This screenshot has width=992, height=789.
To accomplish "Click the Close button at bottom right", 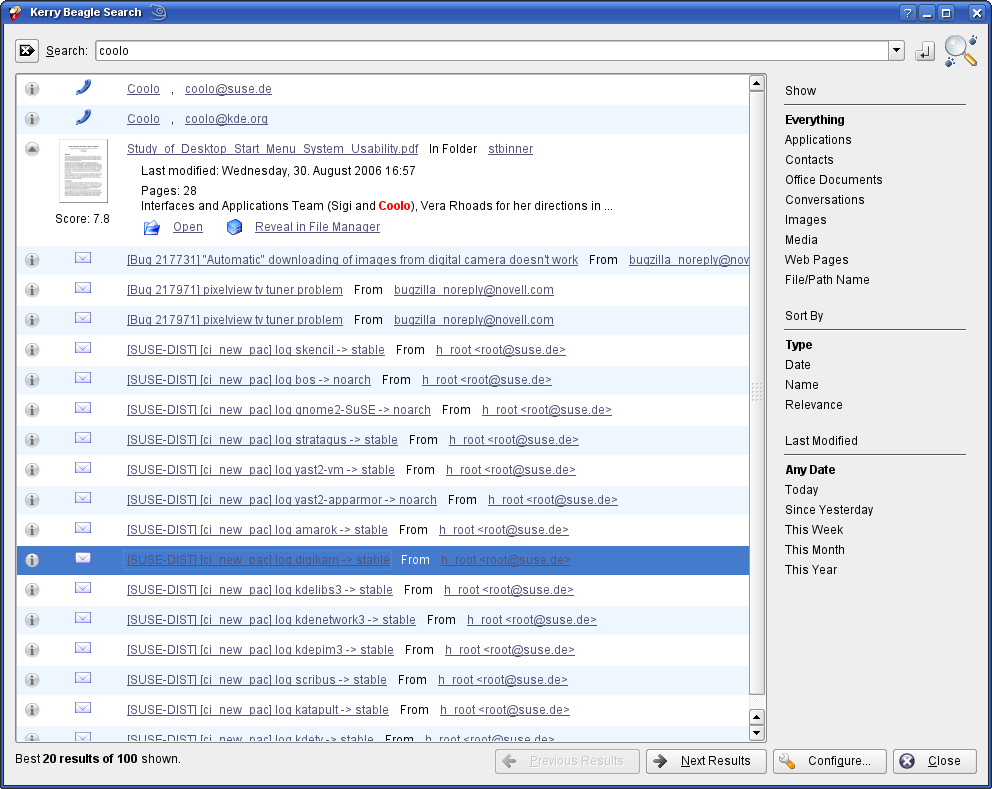I will click(x=934, y=761).
